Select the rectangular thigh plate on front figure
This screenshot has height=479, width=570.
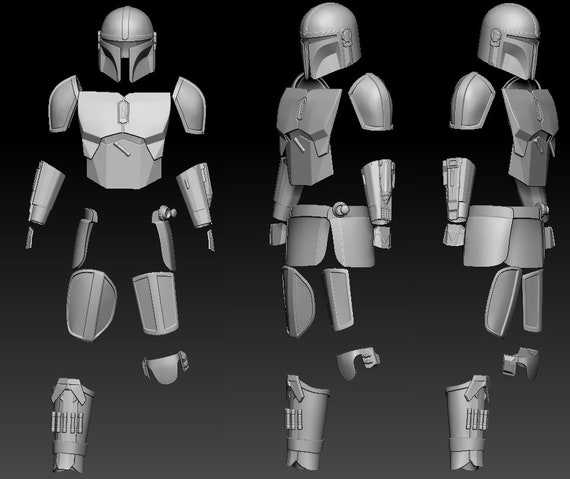tap(156, 303)
